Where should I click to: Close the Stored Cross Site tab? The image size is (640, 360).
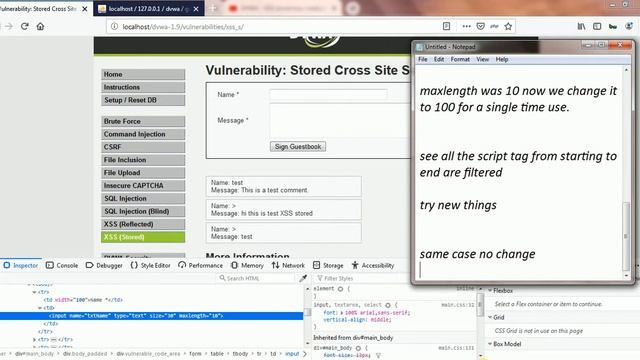coord(85,9)
